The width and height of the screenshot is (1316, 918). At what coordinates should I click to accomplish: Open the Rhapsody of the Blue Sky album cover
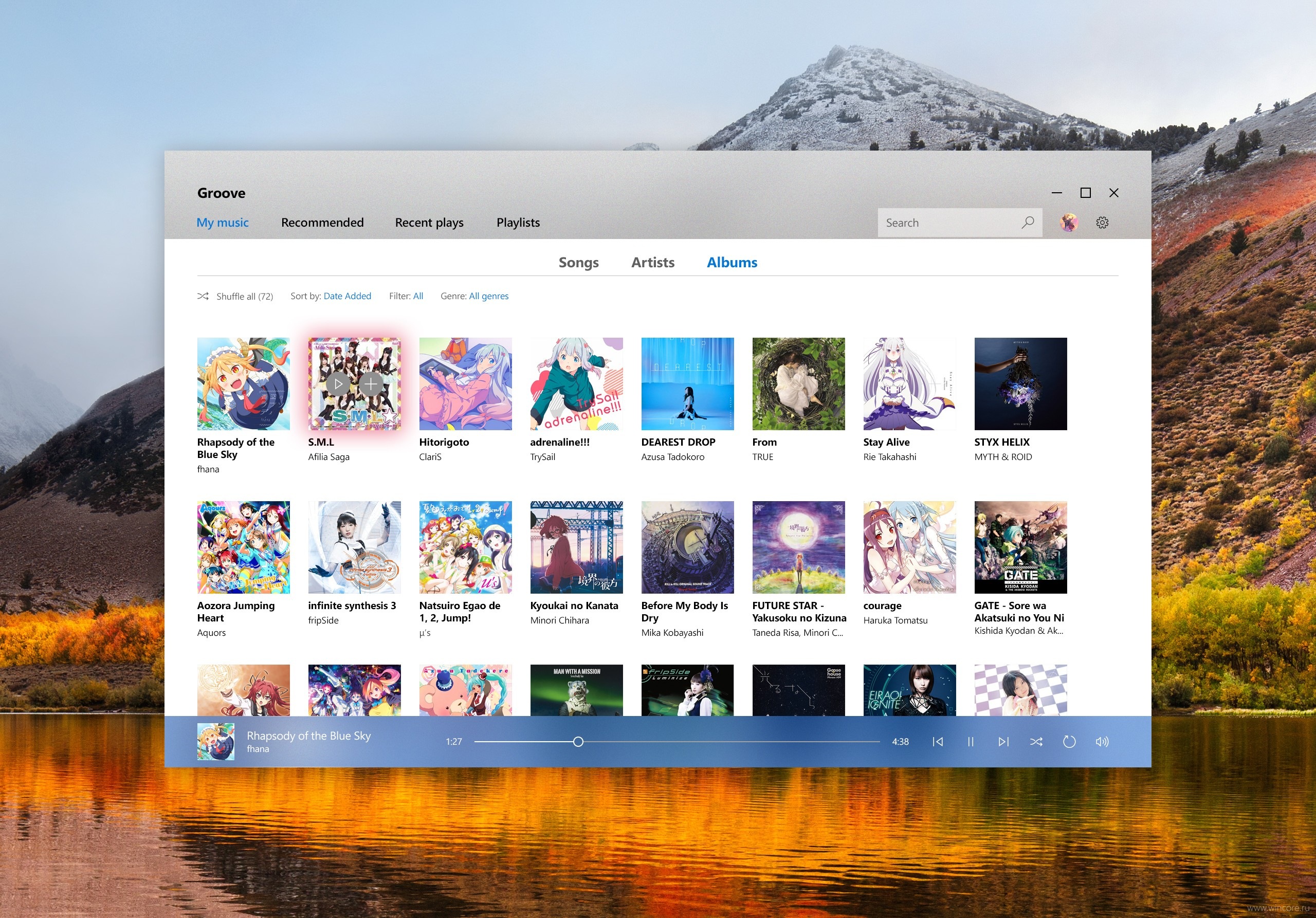(243, 384)
